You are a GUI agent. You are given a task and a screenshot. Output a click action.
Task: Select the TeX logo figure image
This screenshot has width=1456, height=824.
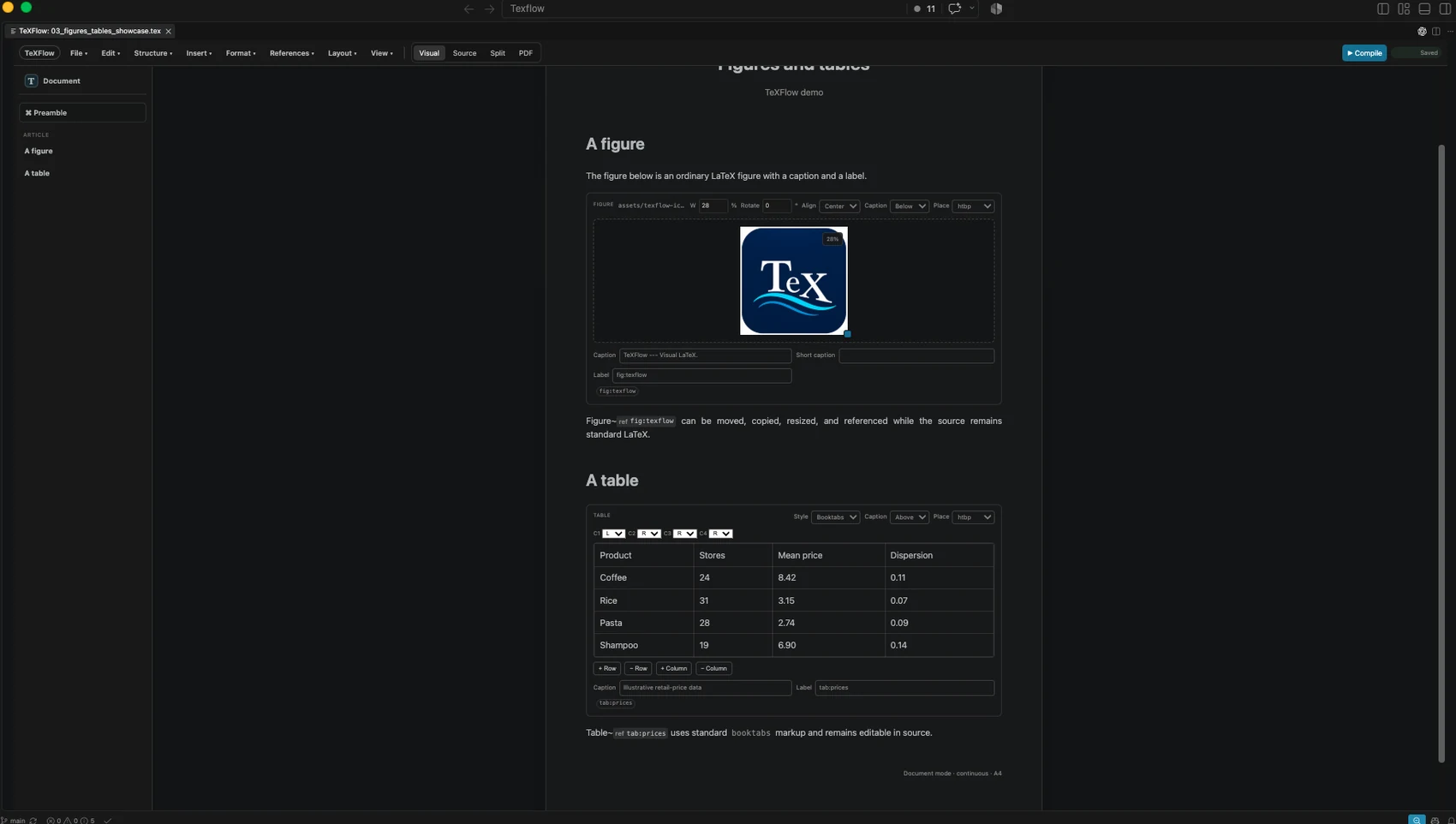(x=794, y=280)
